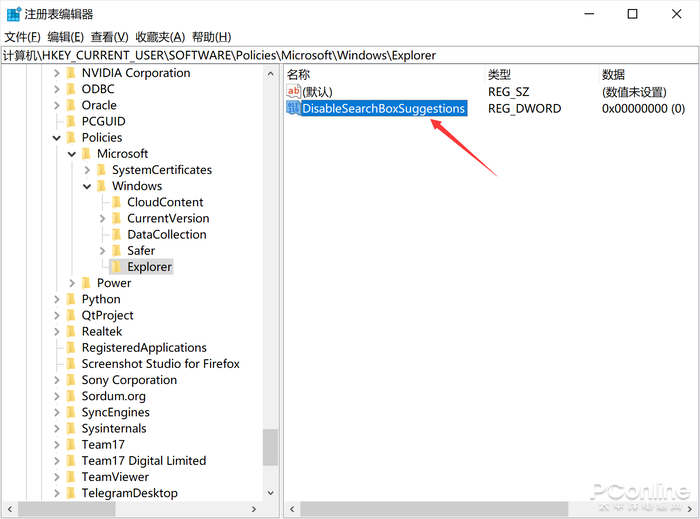Click the string value icon for (默认)
The width and height of the screenshot is (700, 519).
point(293,91)
